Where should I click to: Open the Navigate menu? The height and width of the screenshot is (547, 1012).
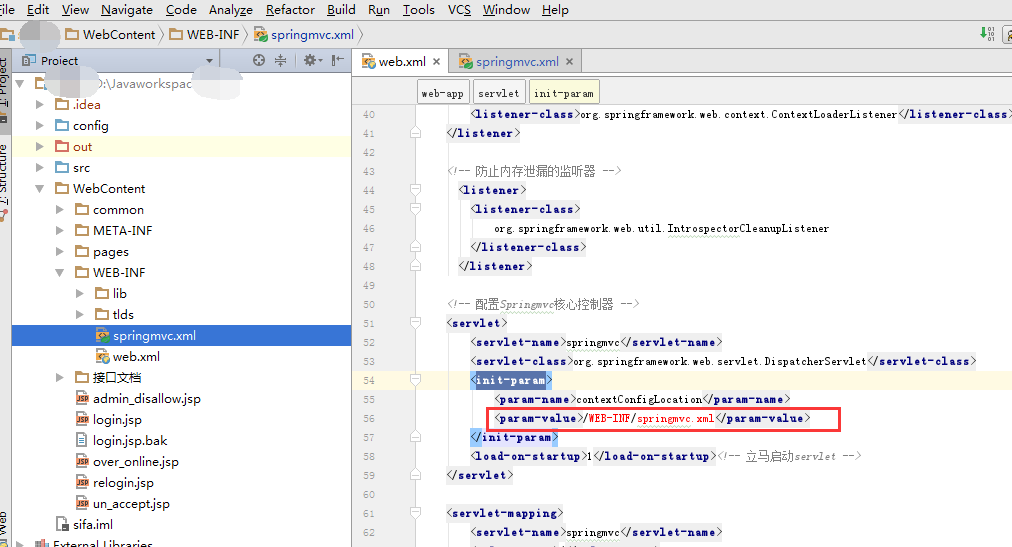click(127, 10)
